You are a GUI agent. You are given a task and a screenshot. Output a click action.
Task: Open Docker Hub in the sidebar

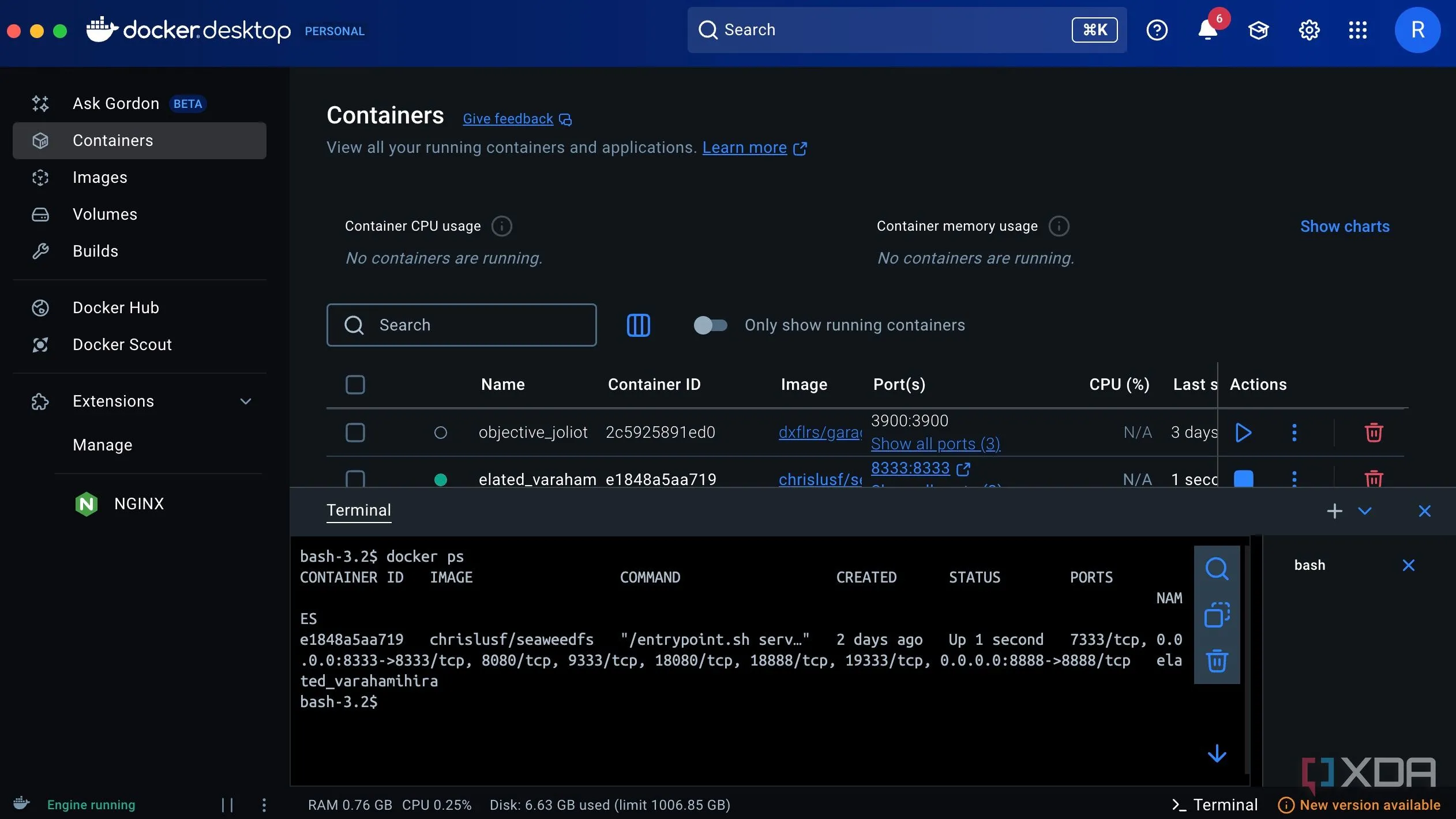pyautogui.click(x=140, y=308)
